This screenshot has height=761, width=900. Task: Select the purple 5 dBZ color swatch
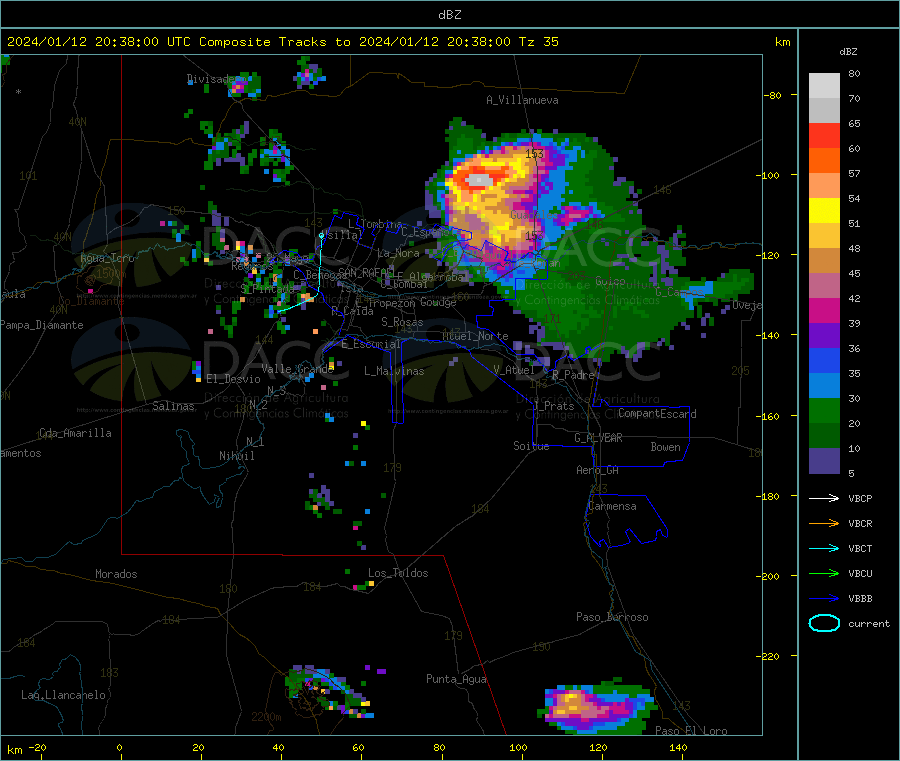tap(824, 461)
